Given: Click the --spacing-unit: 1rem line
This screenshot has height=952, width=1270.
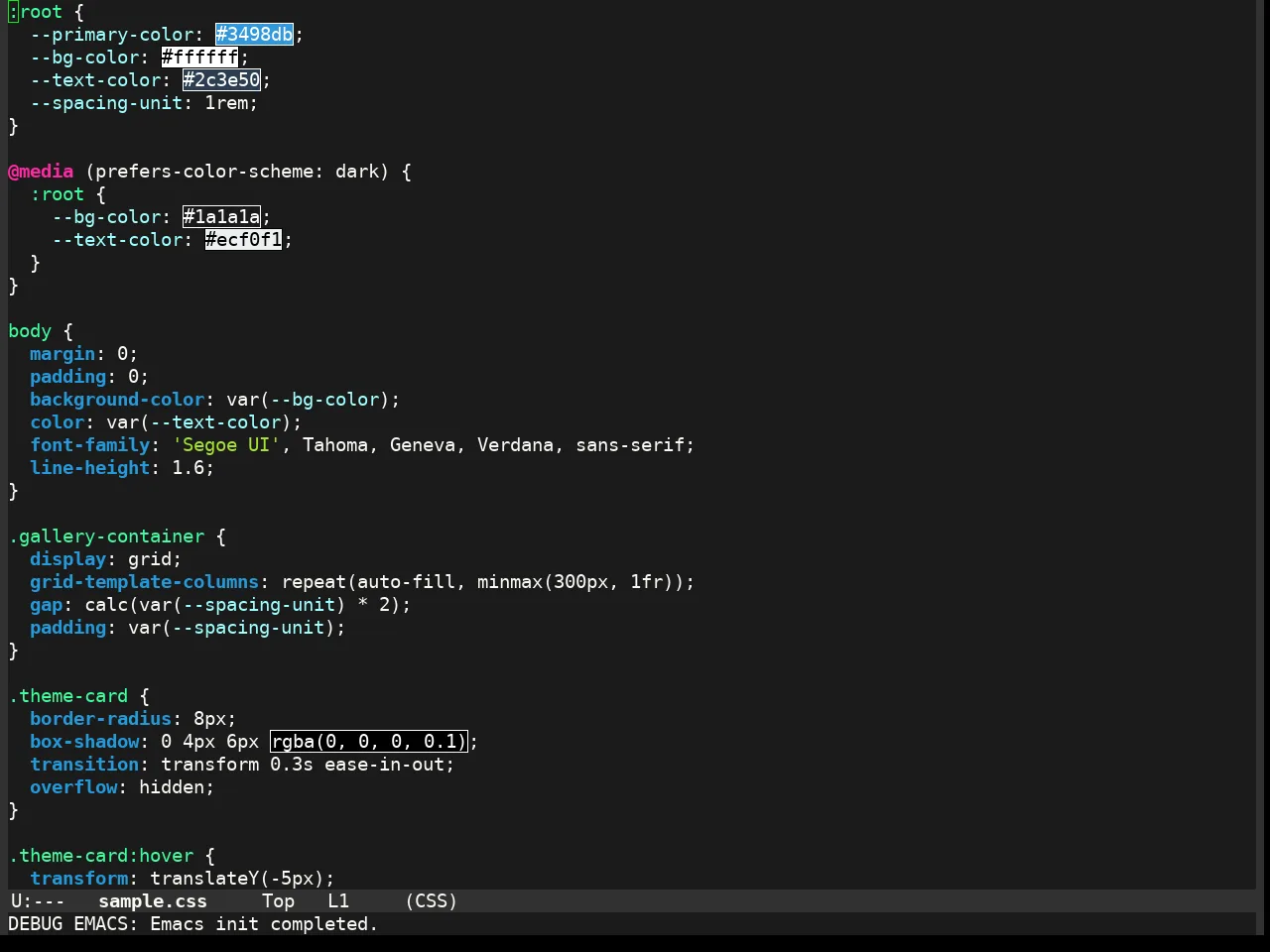Looking at the screenshot, I should 145,103.
